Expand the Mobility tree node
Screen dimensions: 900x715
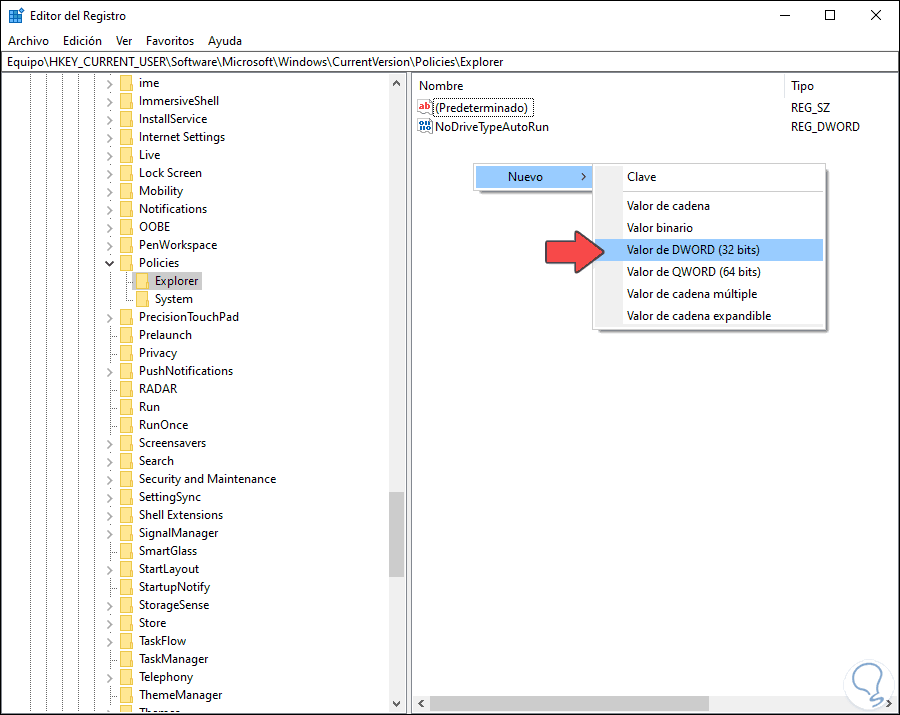pos(109,191)
